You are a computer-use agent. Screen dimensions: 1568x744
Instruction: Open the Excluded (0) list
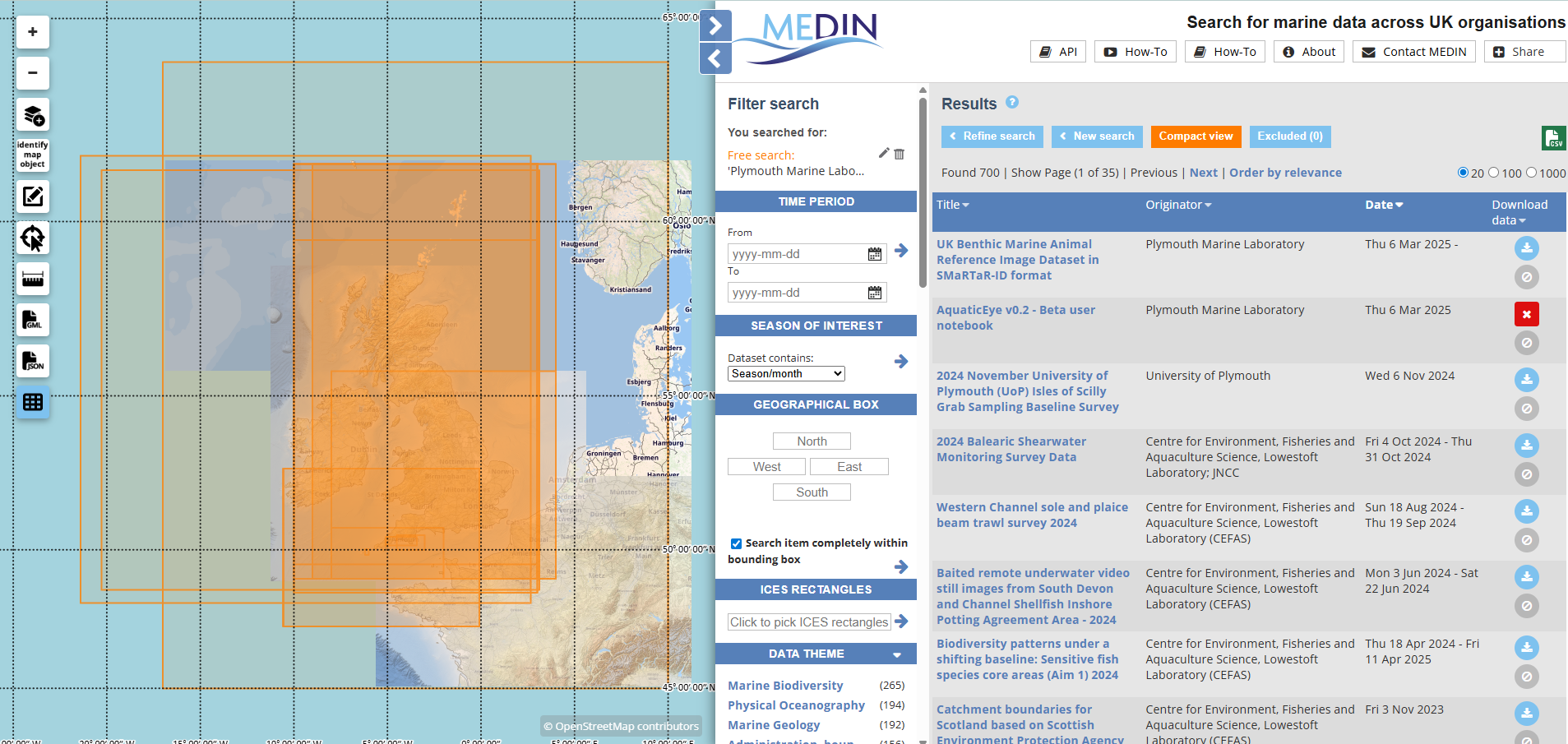coord(1290,136)
